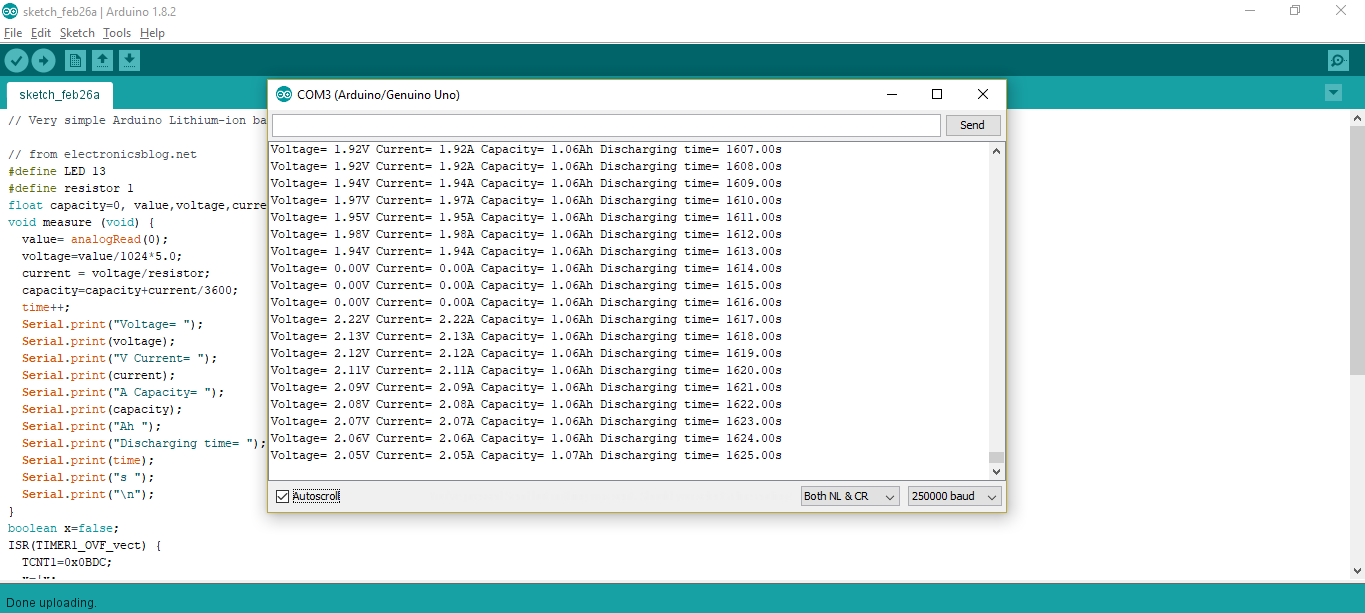Open a sketch with the Open icon
The image size is (1365, 613).
102,61
